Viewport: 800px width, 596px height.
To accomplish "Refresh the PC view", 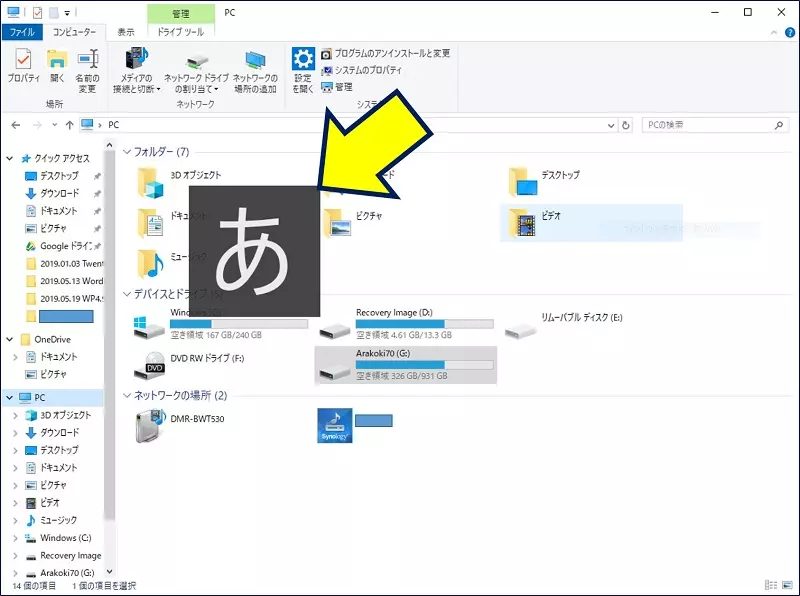I will pos(626,126).
